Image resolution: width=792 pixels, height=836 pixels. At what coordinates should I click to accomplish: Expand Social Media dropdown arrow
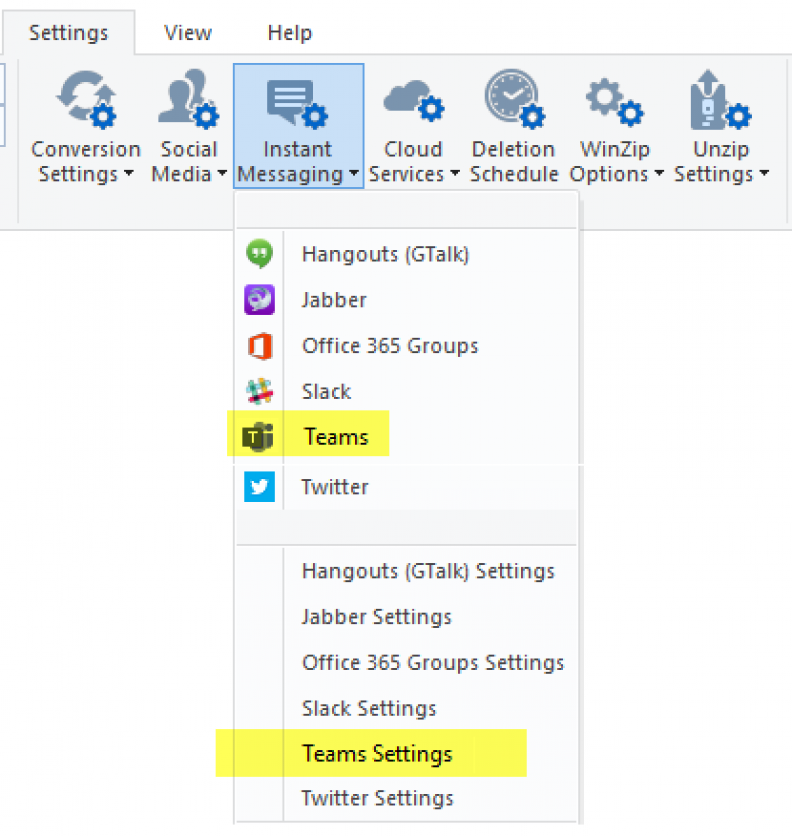point(222,173)
